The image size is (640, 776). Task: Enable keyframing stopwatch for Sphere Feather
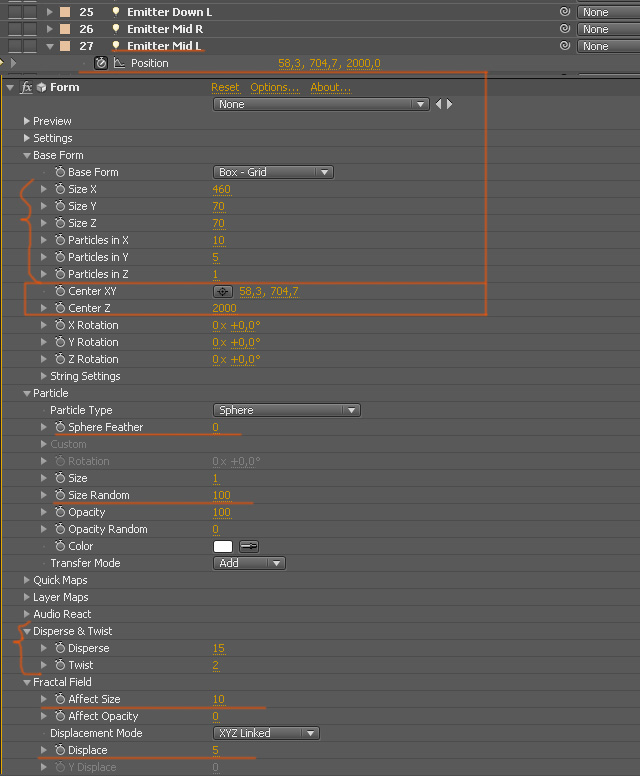tap(60, 427)
